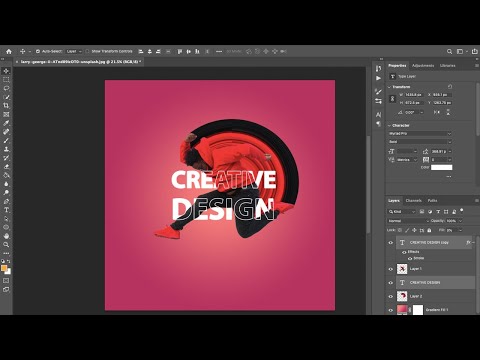Viewport: 480px width, 360px height.
Task: Toggle the layer filter on/off switch
Action: (462, 210)
